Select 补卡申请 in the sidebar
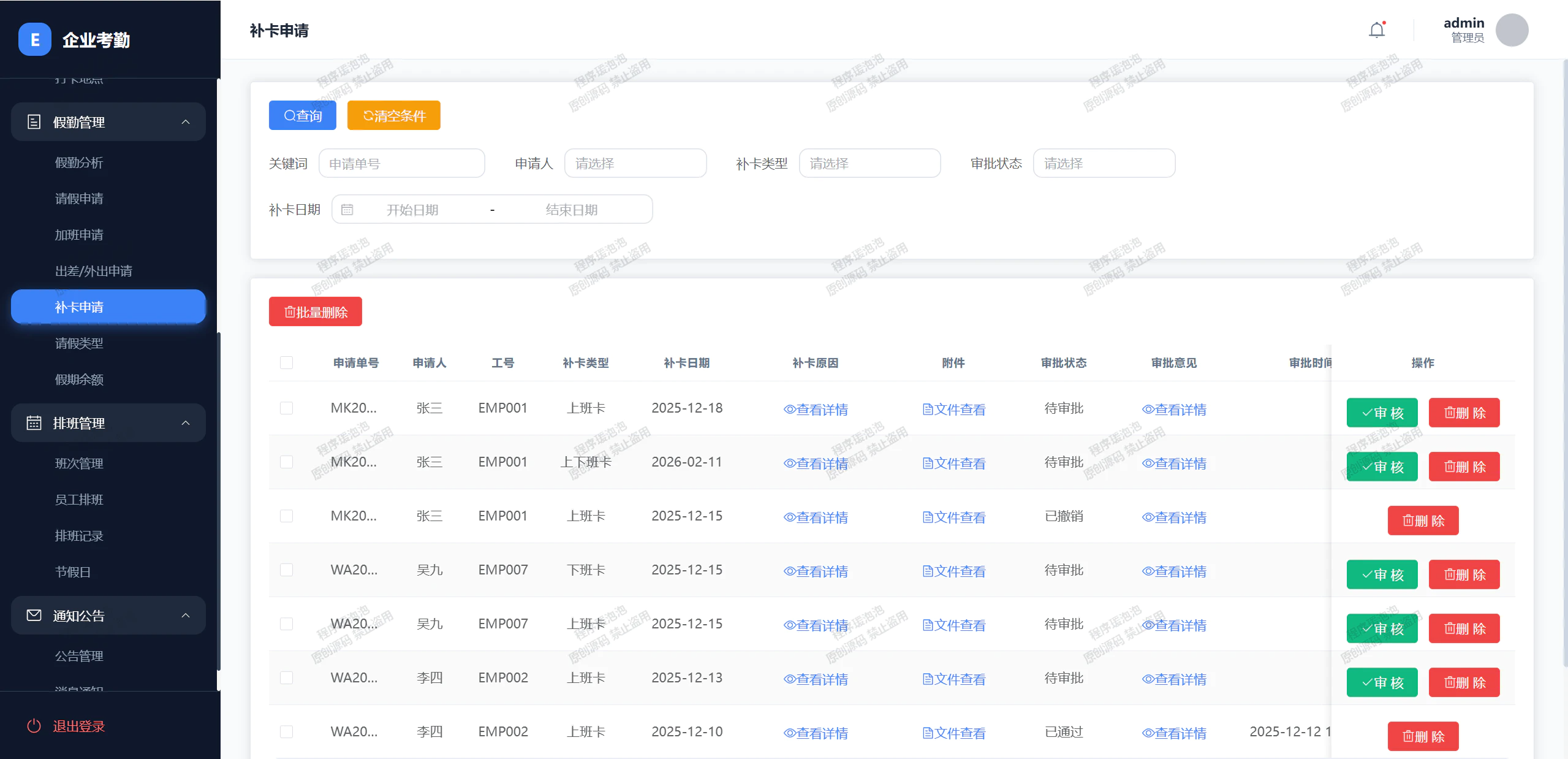 click(108, 307)
